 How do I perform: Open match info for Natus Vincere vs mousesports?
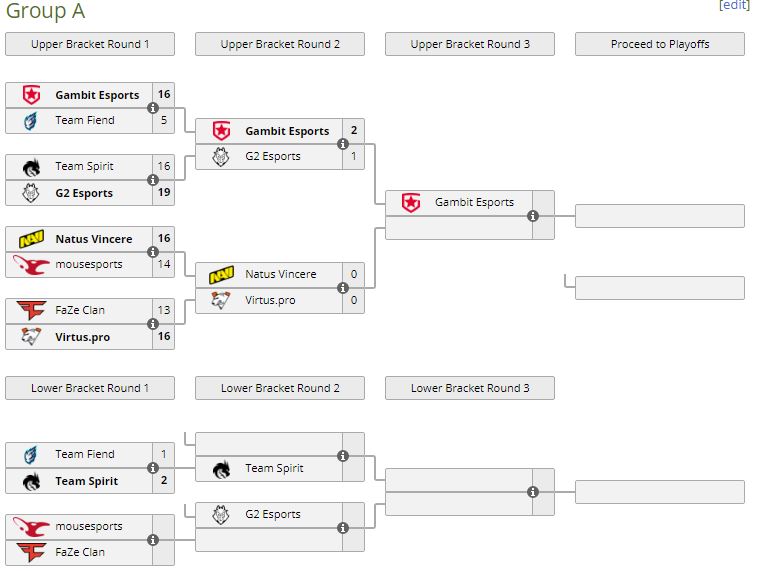[153, 252]
